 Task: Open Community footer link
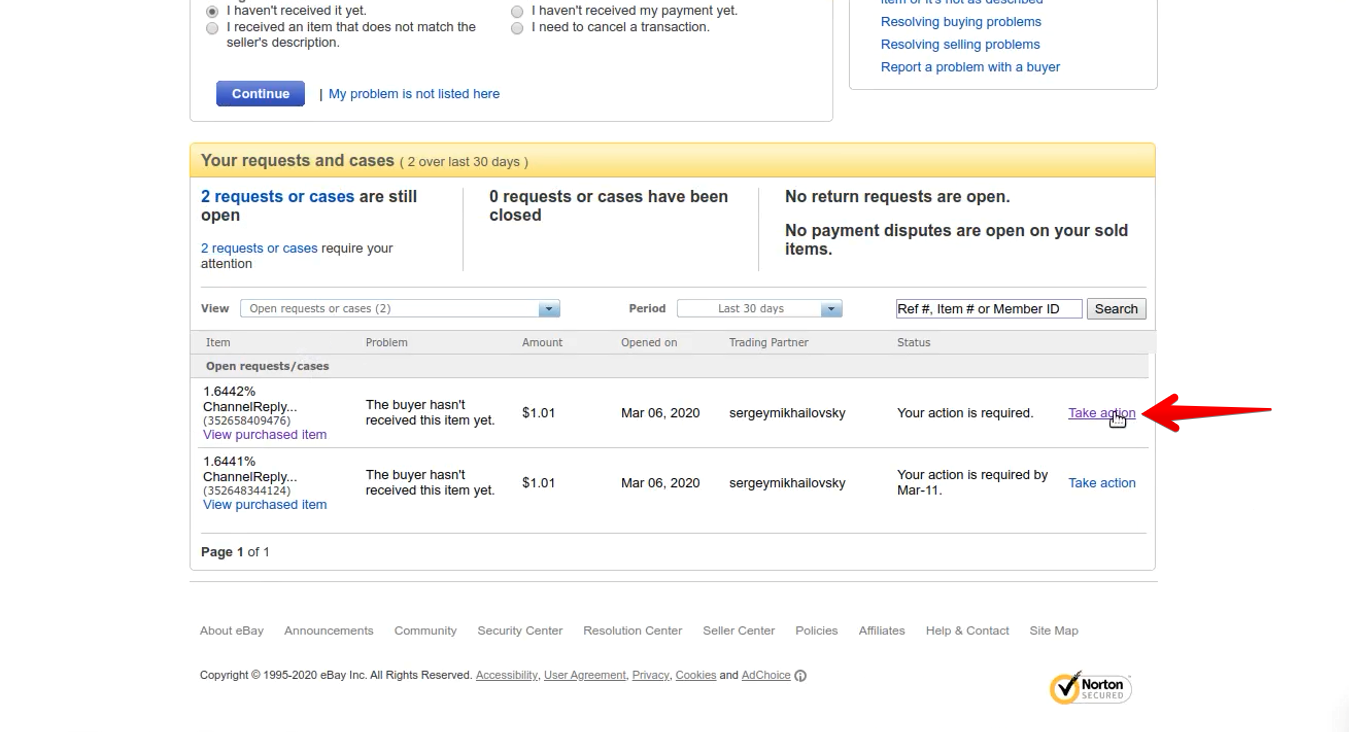pyautogui.click(x=425, y=631)
